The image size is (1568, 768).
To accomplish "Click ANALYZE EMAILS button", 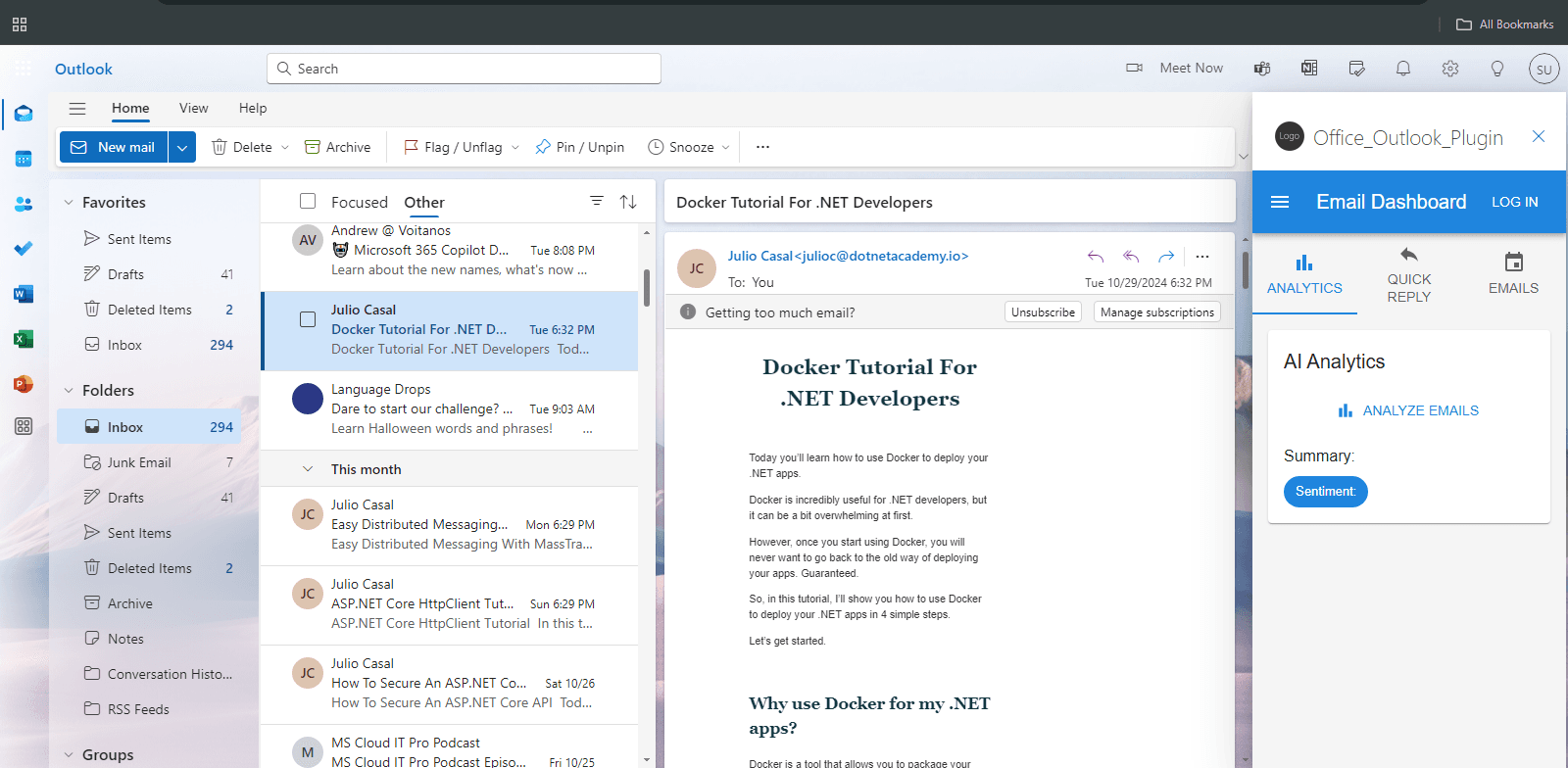I will pos(1408,410).
